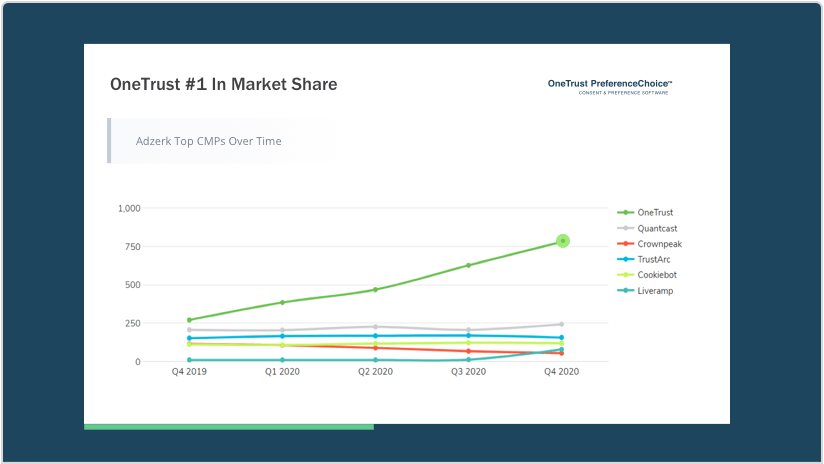
Task: Select OneTrust data point at Q3 2020
Action: (468, 265)
